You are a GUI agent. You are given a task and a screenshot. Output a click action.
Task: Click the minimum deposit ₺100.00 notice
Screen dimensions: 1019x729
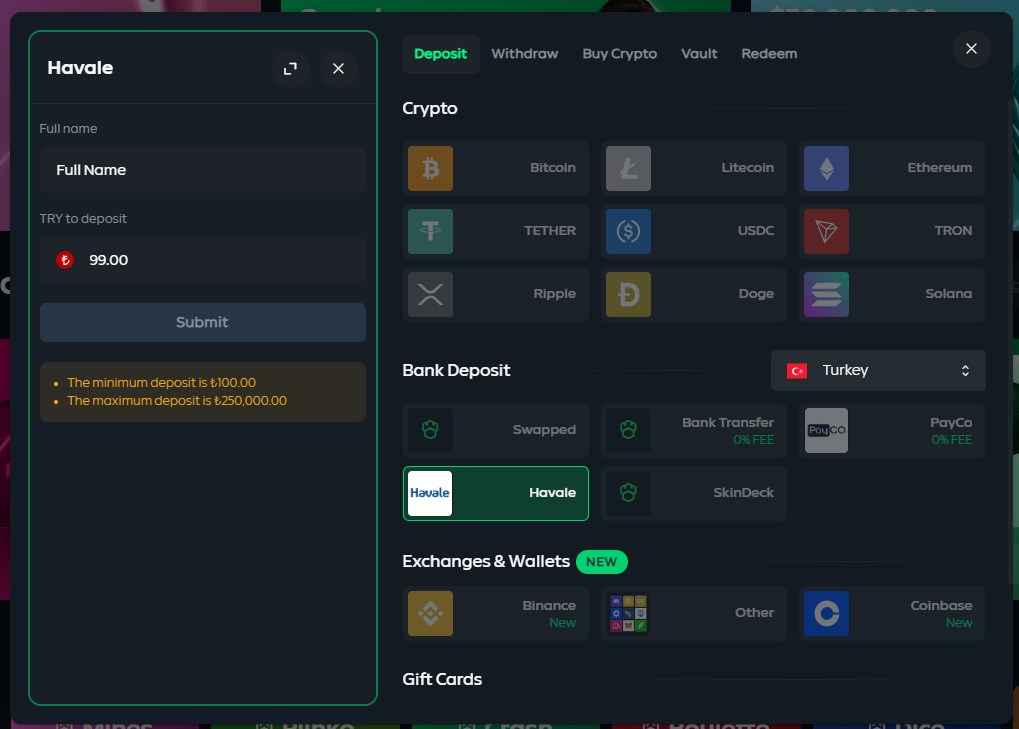click(x=162, y=383)
